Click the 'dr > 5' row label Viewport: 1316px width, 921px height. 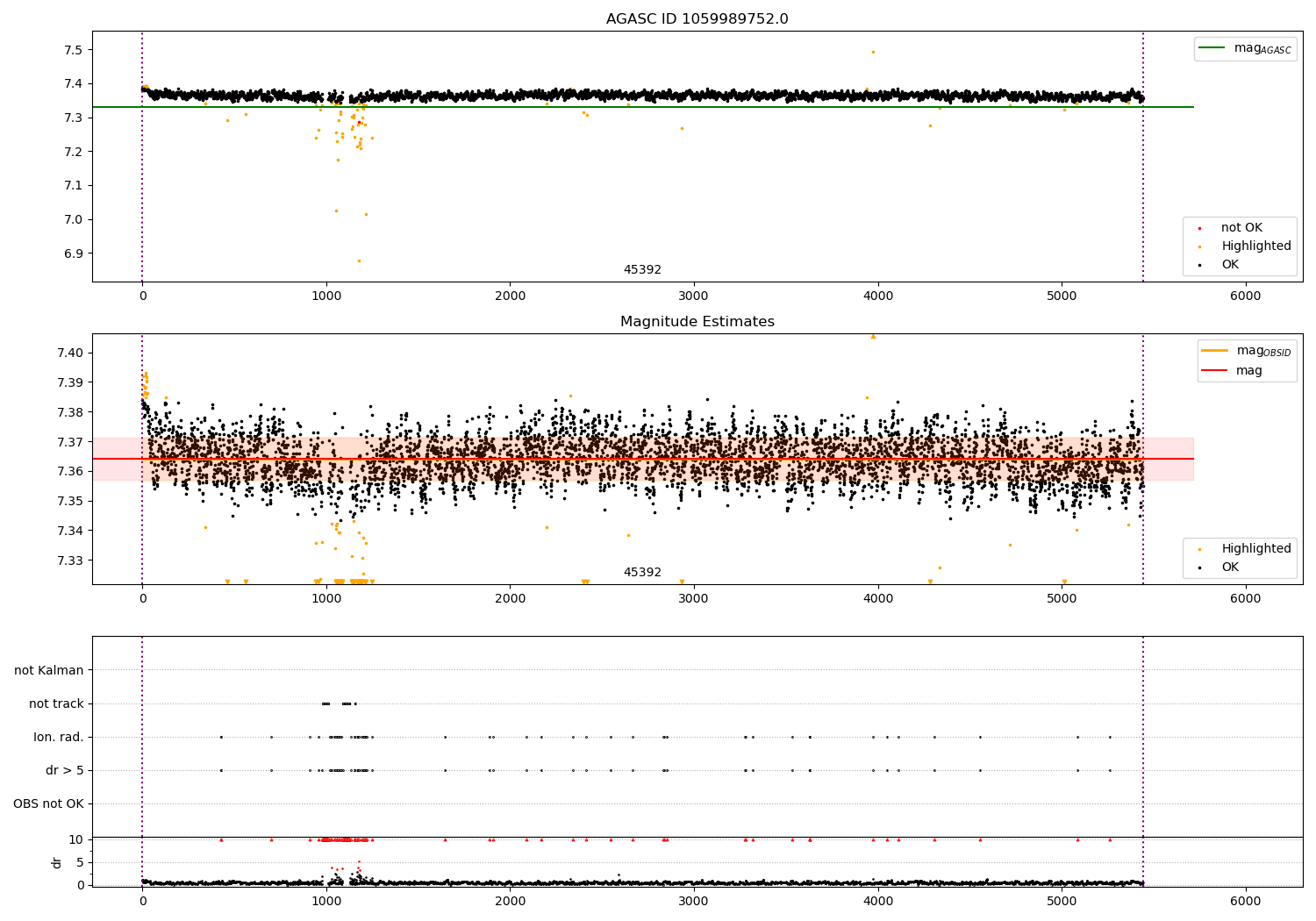tap(65, 770)
